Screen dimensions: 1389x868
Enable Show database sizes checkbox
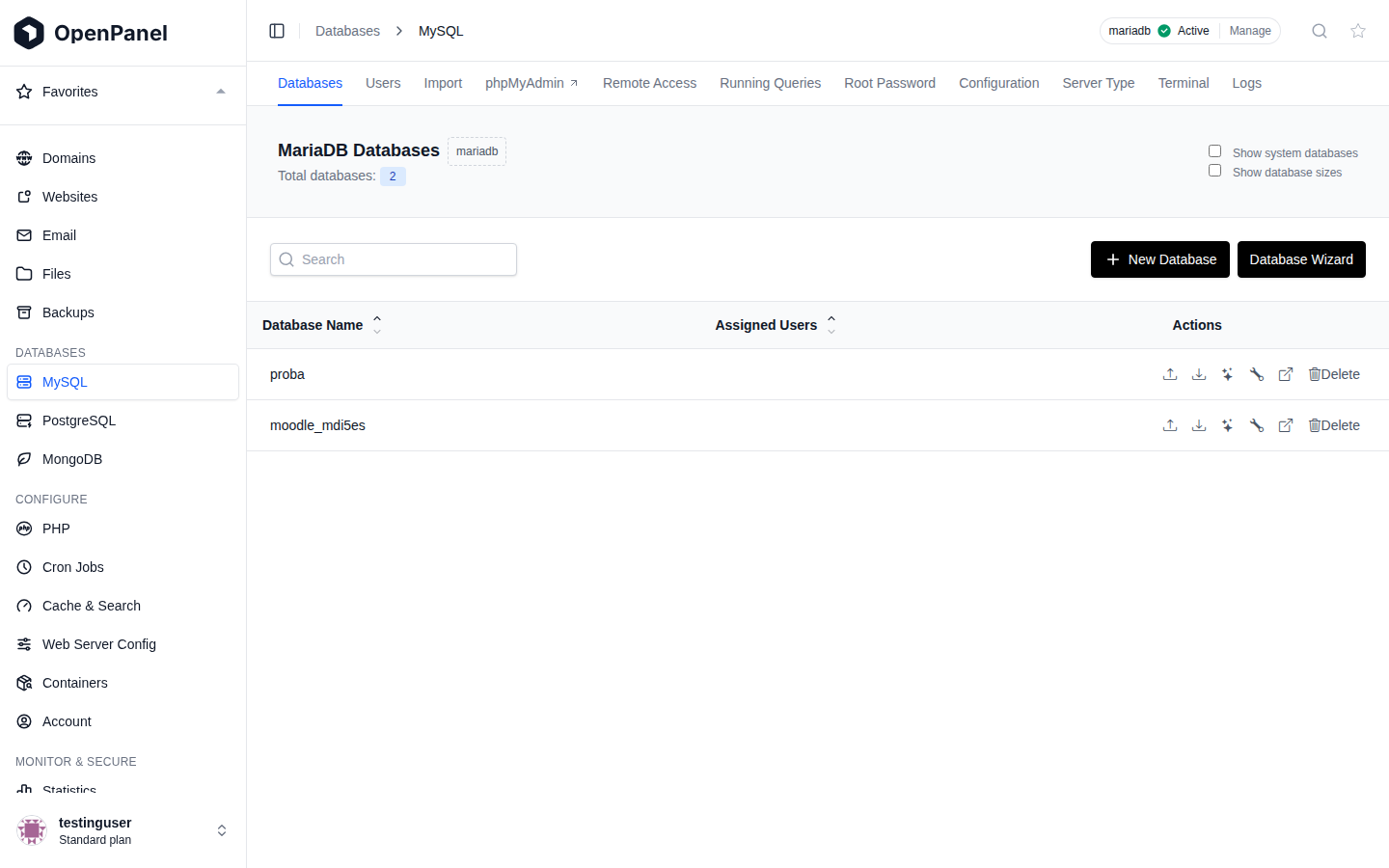1214,171
